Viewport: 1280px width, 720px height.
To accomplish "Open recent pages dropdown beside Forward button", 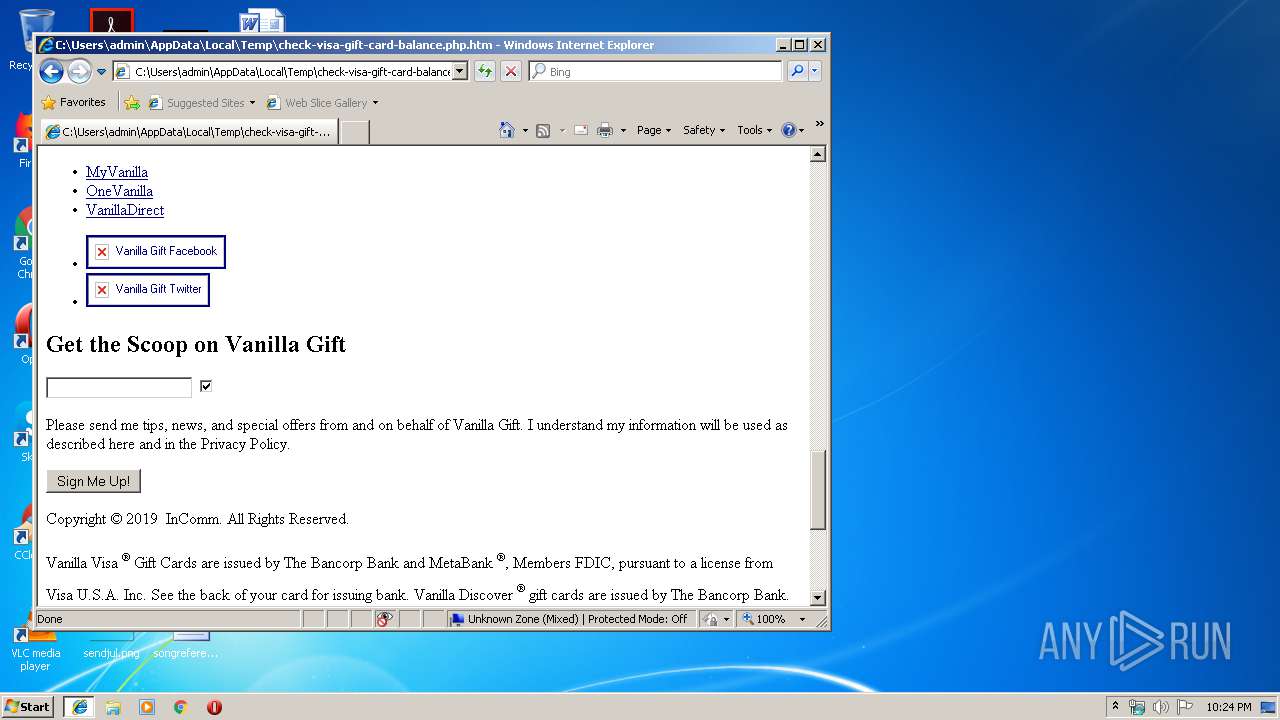I will point(101,72).
